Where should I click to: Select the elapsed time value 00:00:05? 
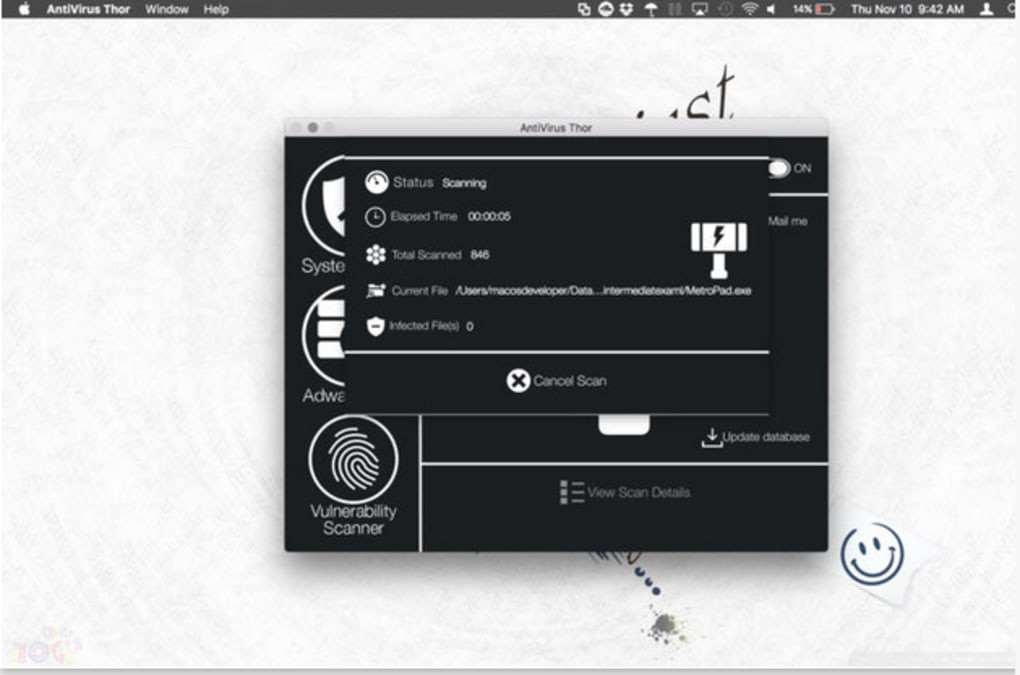489,217
